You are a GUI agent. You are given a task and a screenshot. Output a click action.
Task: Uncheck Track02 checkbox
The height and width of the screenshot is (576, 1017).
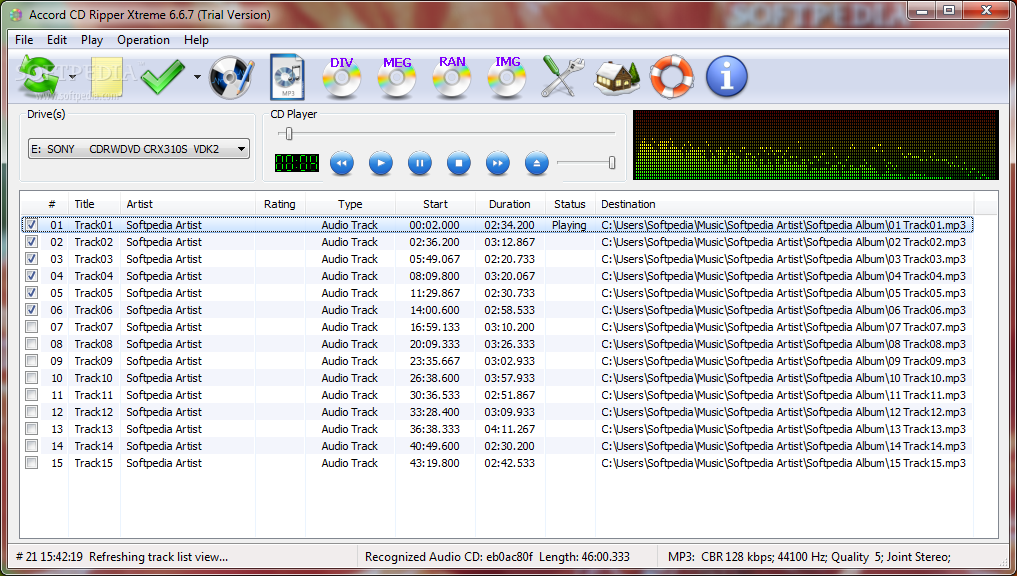(x=31, y=241)
